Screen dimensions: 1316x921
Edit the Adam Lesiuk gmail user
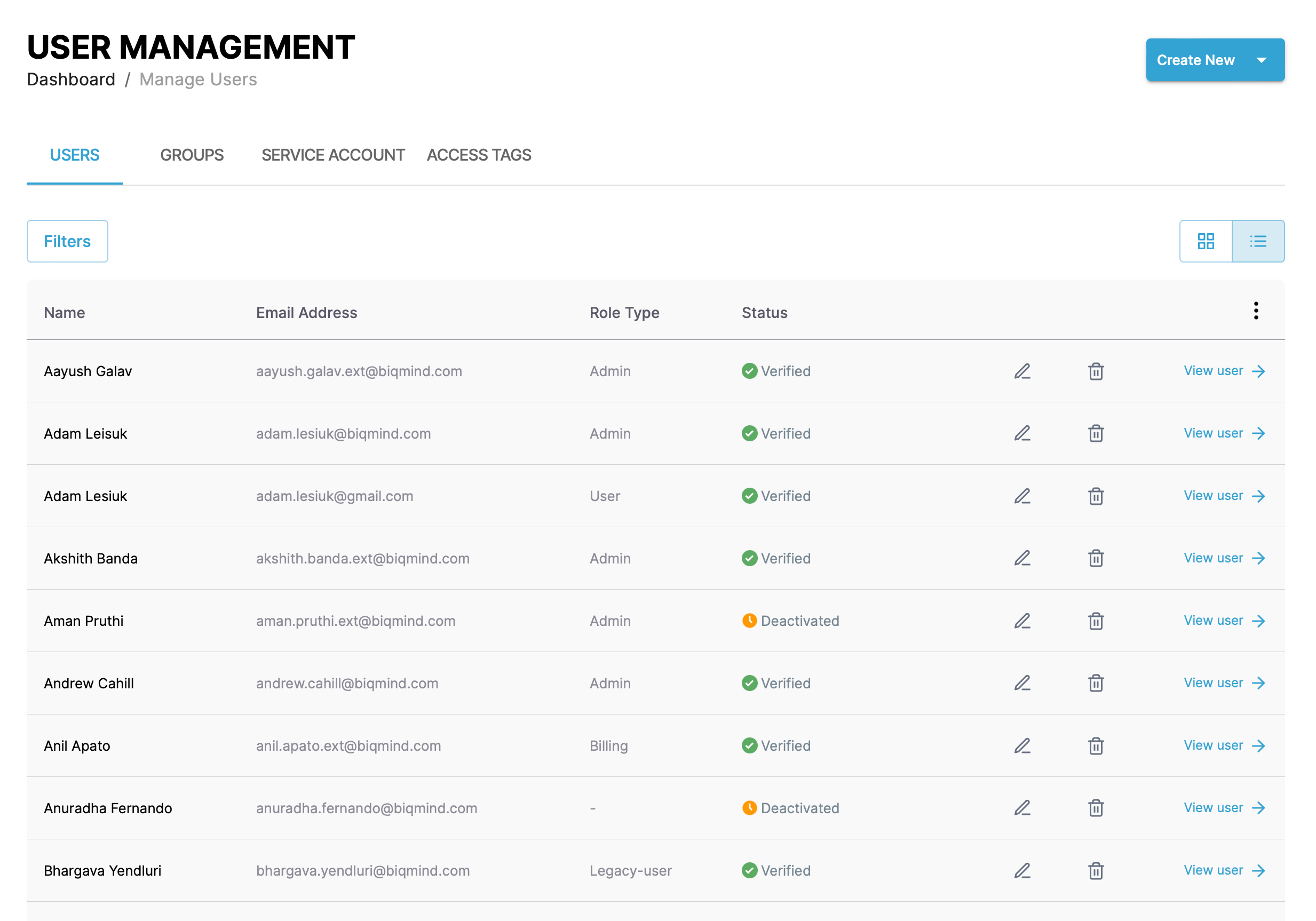click(1022, 496)
